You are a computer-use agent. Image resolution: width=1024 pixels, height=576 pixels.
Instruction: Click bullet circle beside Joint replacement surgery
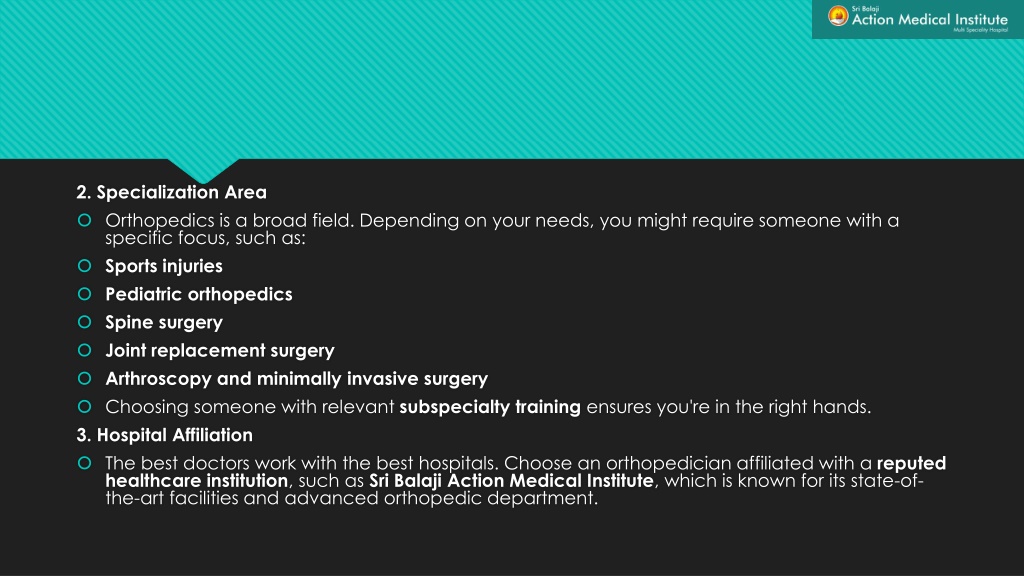[x=84, y=350]
